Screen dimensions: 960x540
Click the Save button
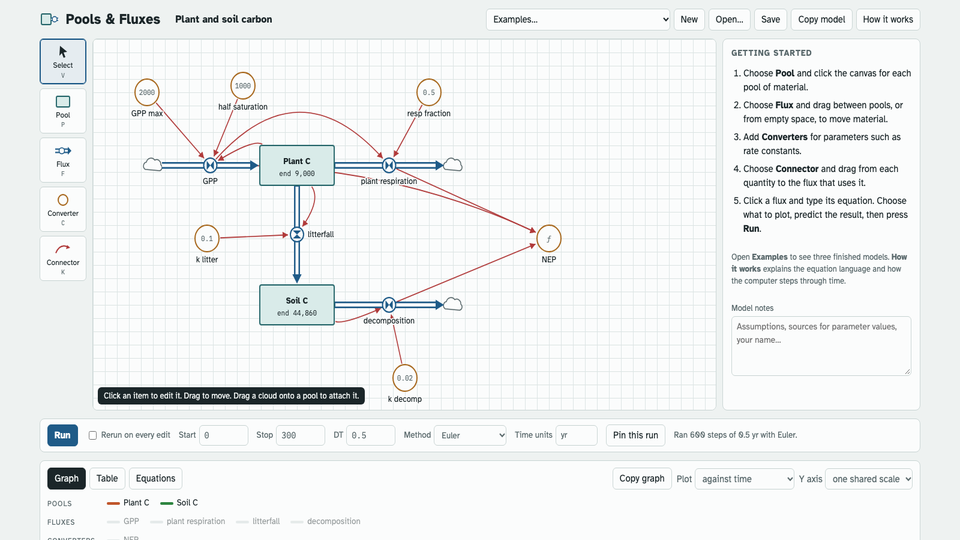pos(770,20)
